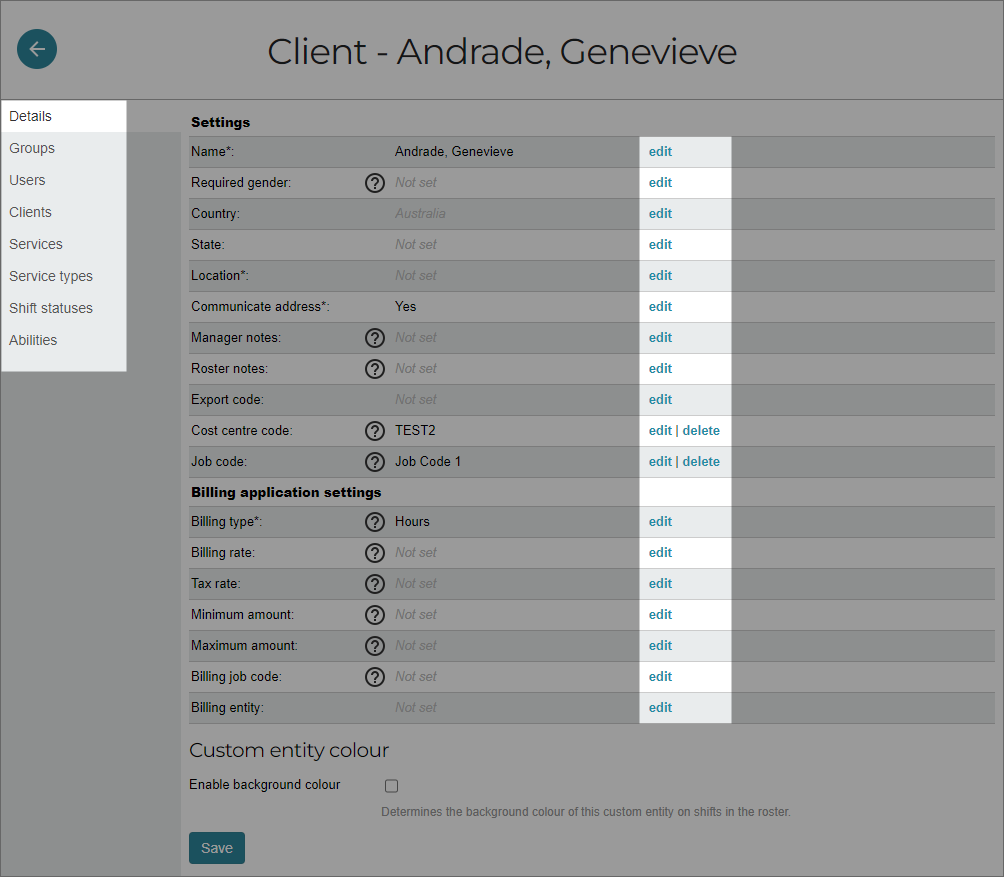Screen dimensions: 1004x877
Task: Open help icon for Roster notes
Action: (x=375, y=369)
